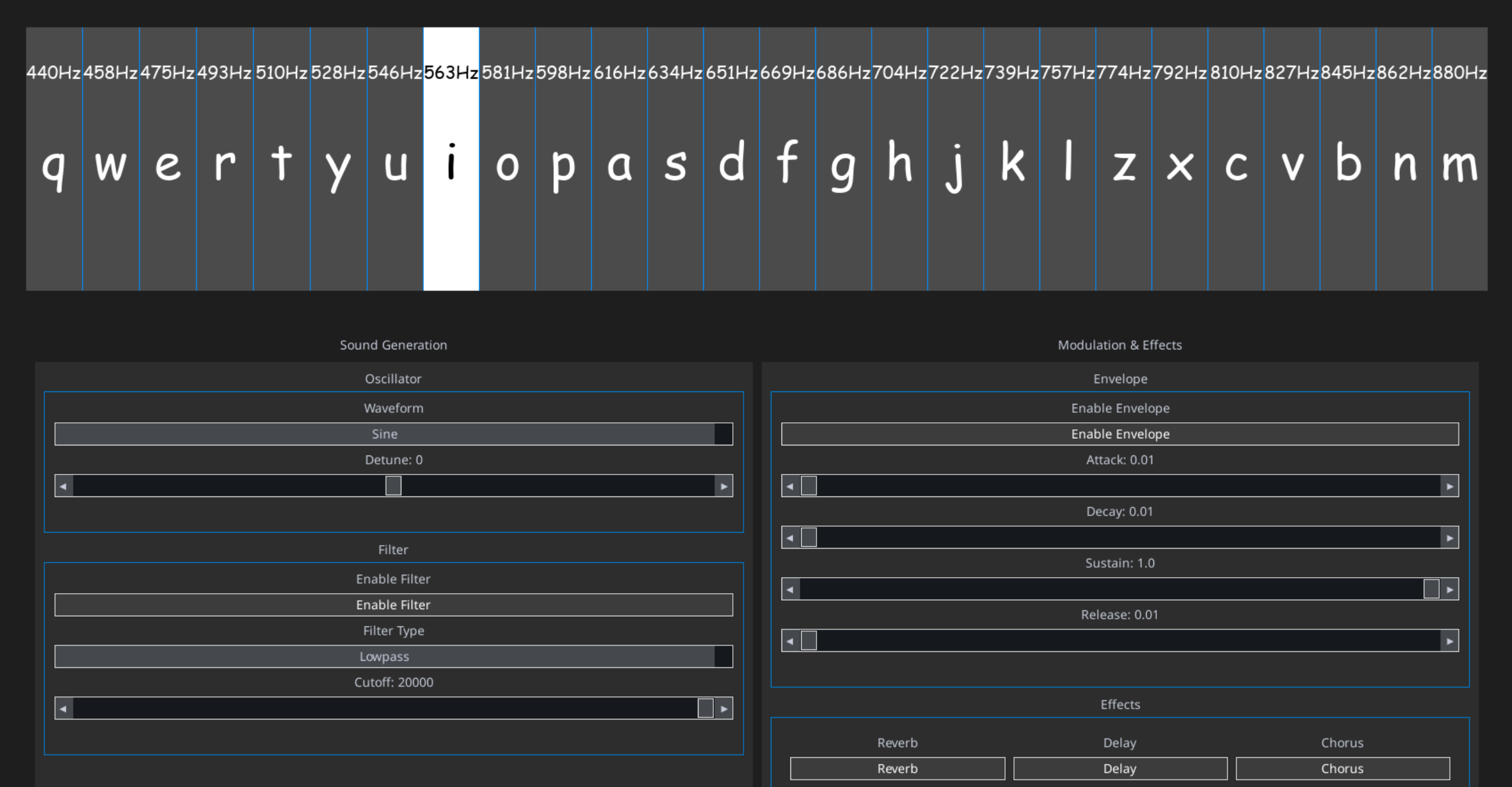Open the Waveform Sine dropdown
The height and width of the screenshot is (787, 1512).
coord(384,434)
